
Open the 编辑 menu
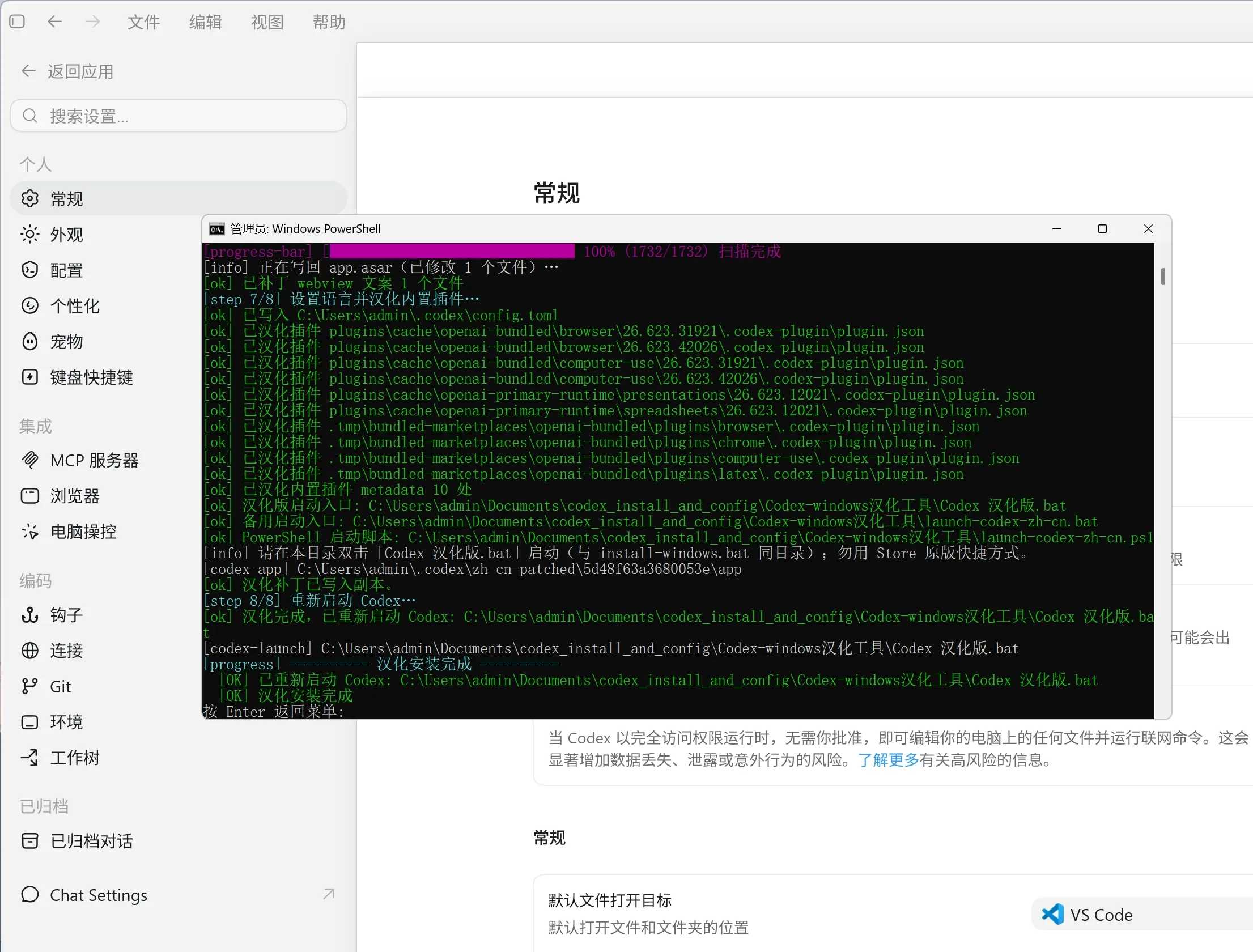pyautogui.click(x=205, y=22)
